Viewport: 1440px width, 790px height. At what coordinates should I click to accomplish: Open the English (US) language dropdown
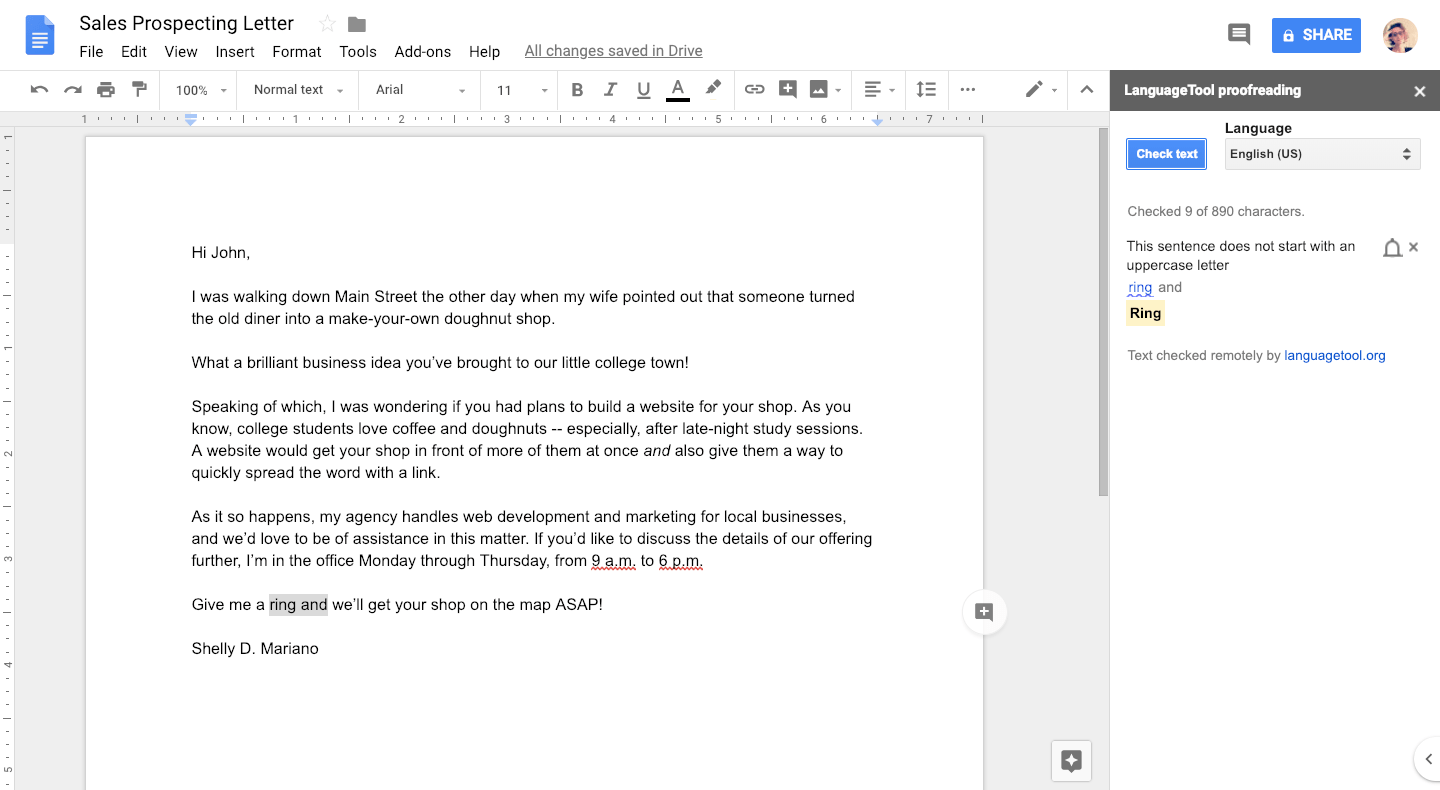click(x=1322, y=153)
